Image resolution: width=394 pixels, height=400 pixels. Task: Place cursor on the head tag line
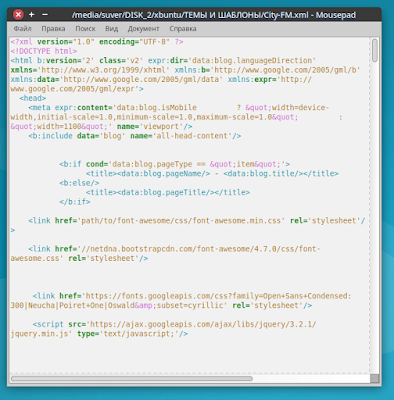pyautogui.click(x=33, y=98)
